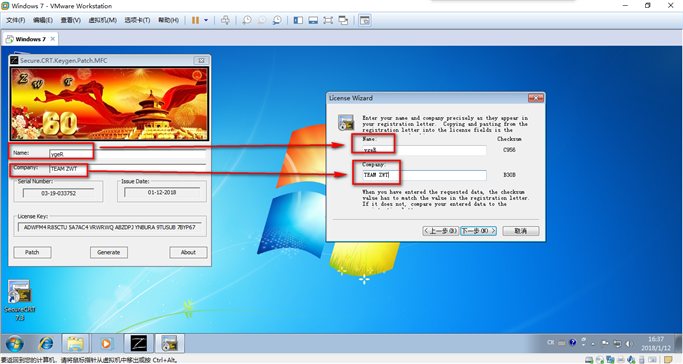Click the License Key text field
Image resolution: width=683 pixels, height=364 pixels.
[x=110, y=227]
